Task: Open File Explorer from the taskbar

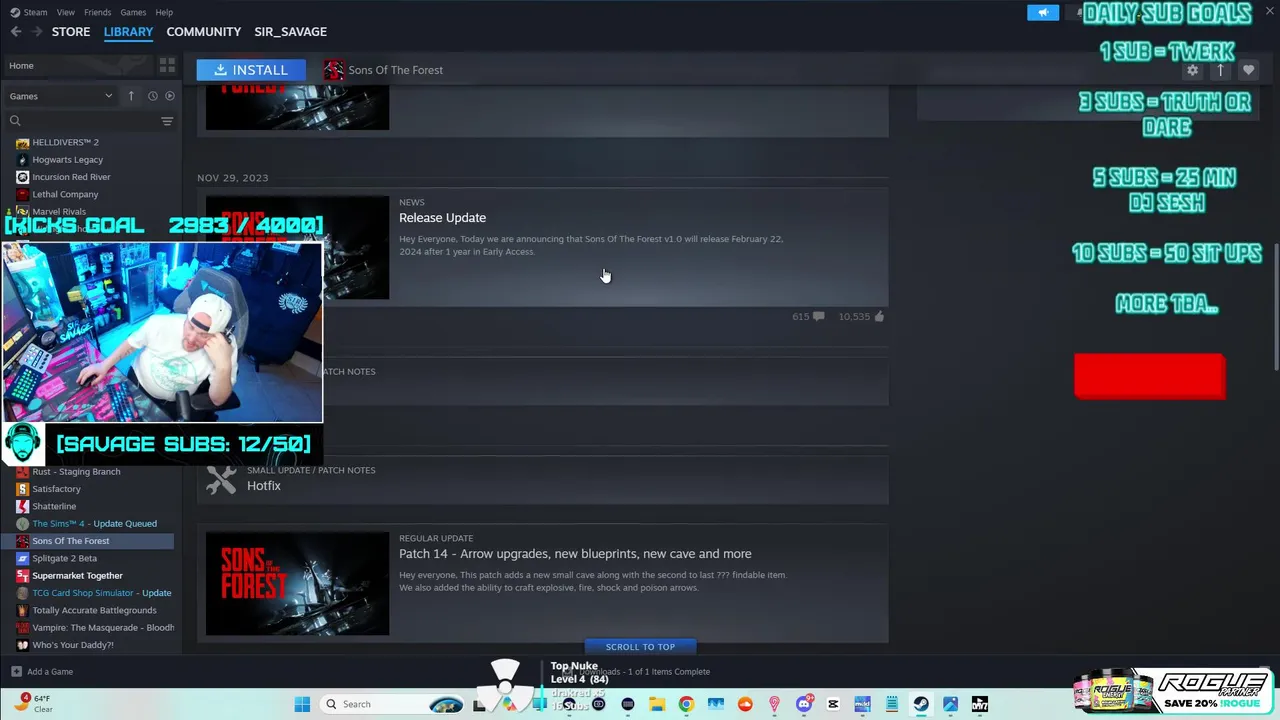Action: 657,704
